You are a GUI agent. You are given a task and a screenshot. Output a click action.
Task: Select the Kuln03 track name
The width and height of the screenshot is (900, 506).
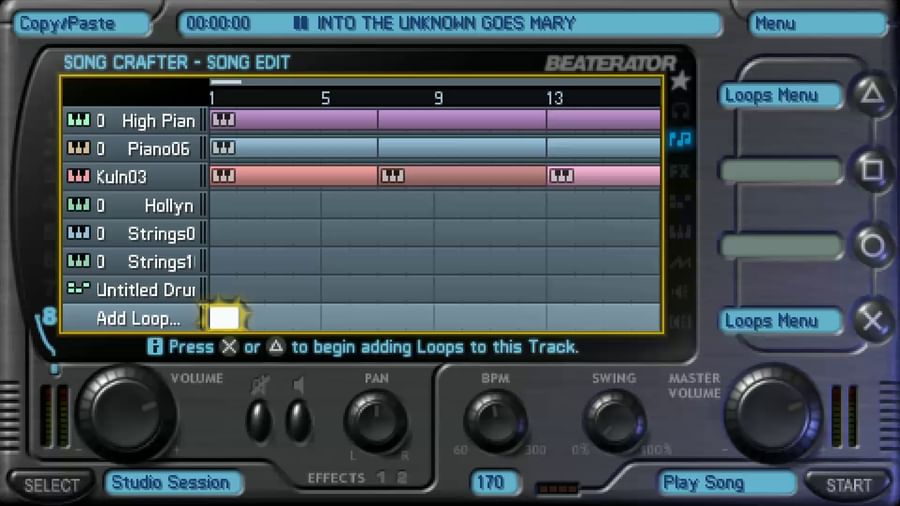click(121, 177)
